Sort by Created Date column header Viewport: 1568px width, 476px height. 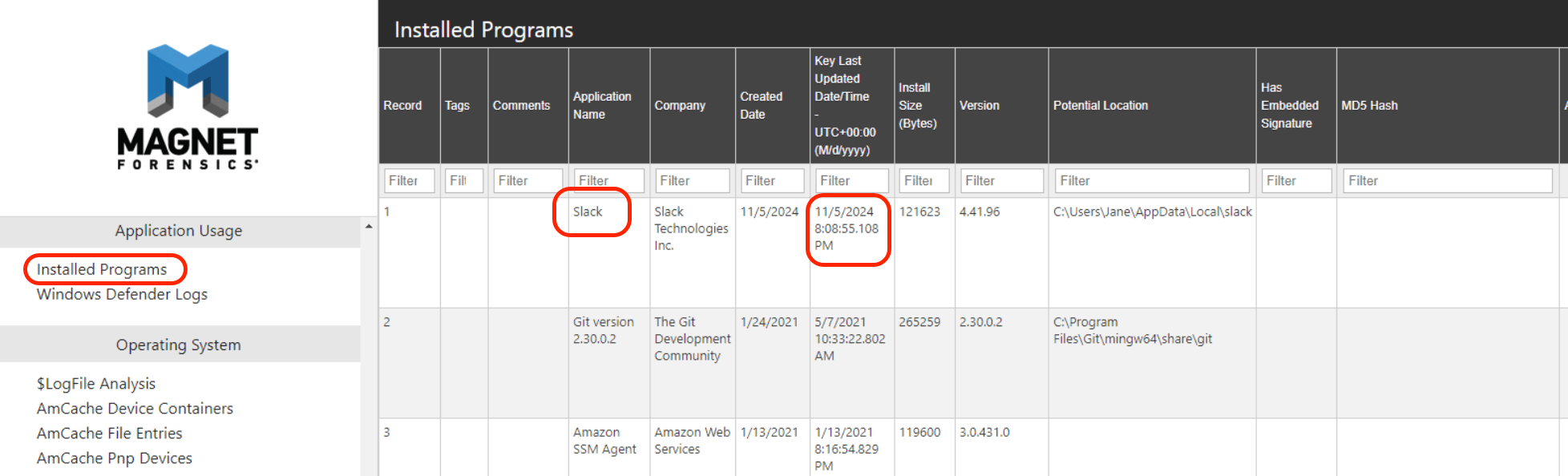pos(761,106)
